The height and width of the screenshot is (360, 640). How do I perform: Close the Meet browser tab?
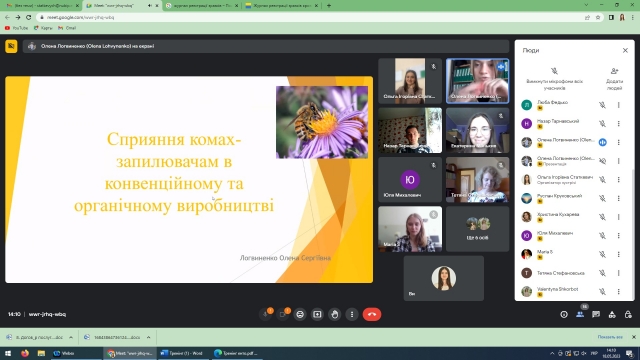(157, 6)
